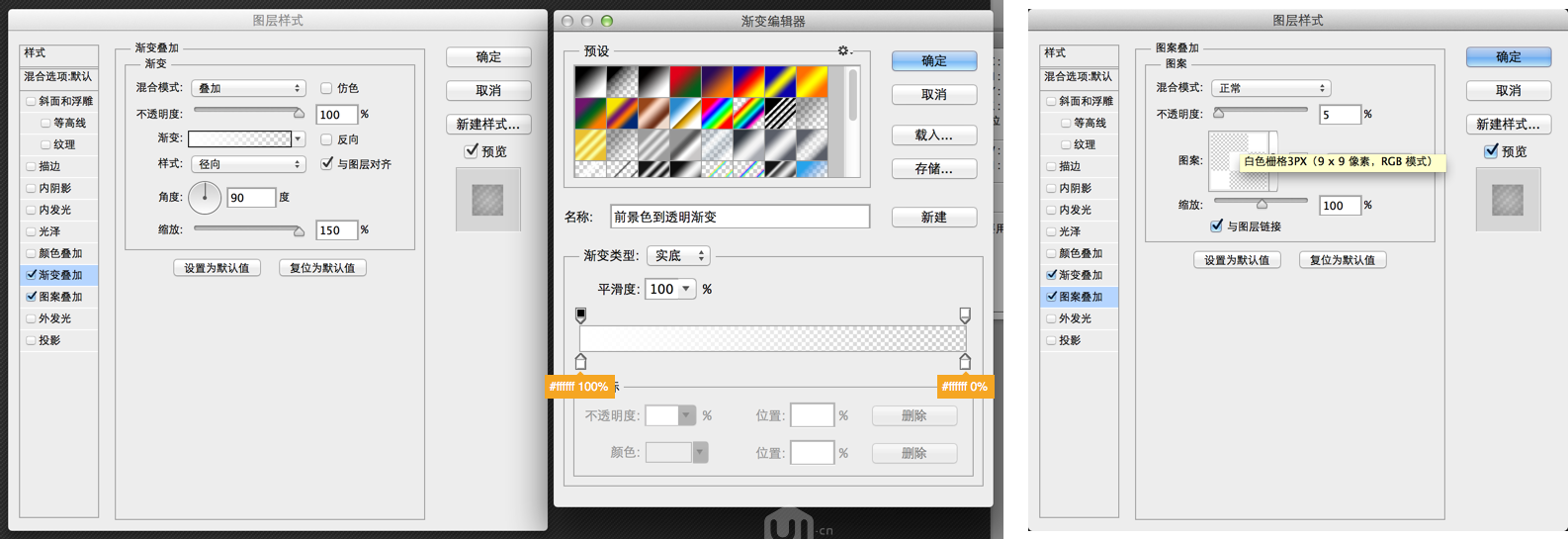Open the 渐变类型 实底 dropdown
This screenshot has height=539, width=1568.
pyautogui.click(x=678, y=255)
